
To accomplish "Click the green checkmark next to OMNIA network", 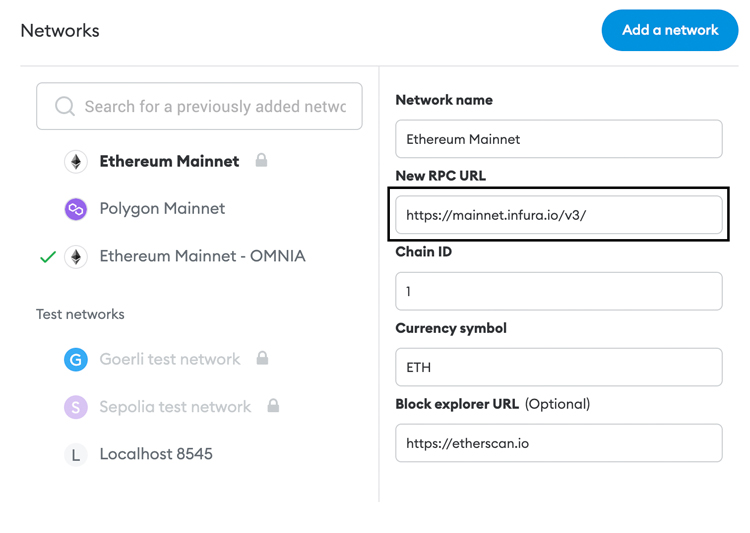I will pos(48,257).
